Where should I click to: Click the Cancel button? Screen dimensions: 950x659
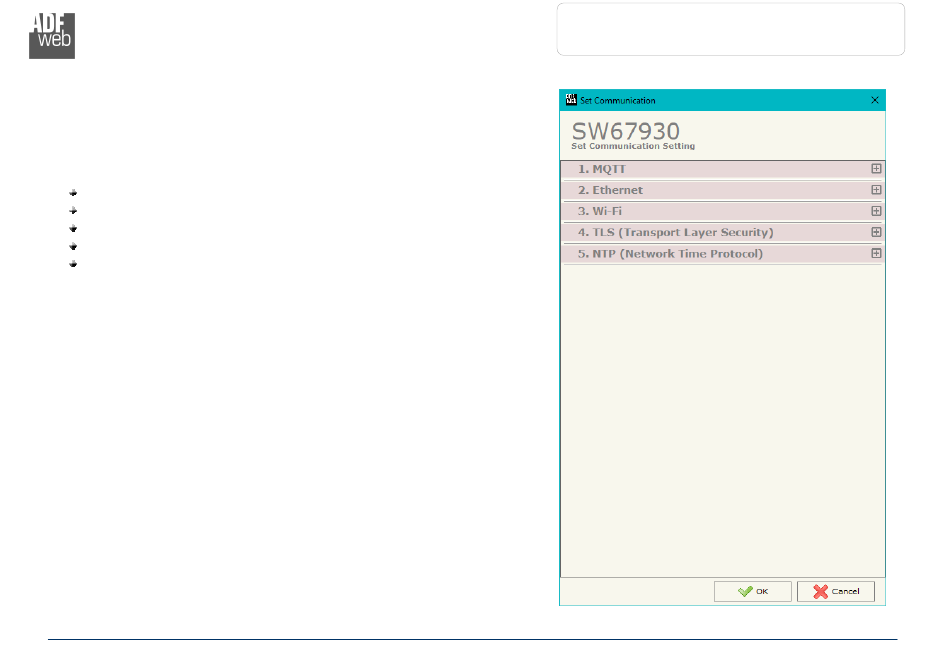(x=836, y=592)
